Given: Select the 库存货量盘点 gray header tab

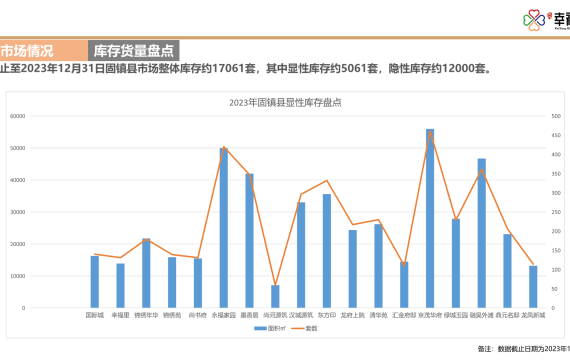Looking at the screenshot, I should (x=133, y=51).
